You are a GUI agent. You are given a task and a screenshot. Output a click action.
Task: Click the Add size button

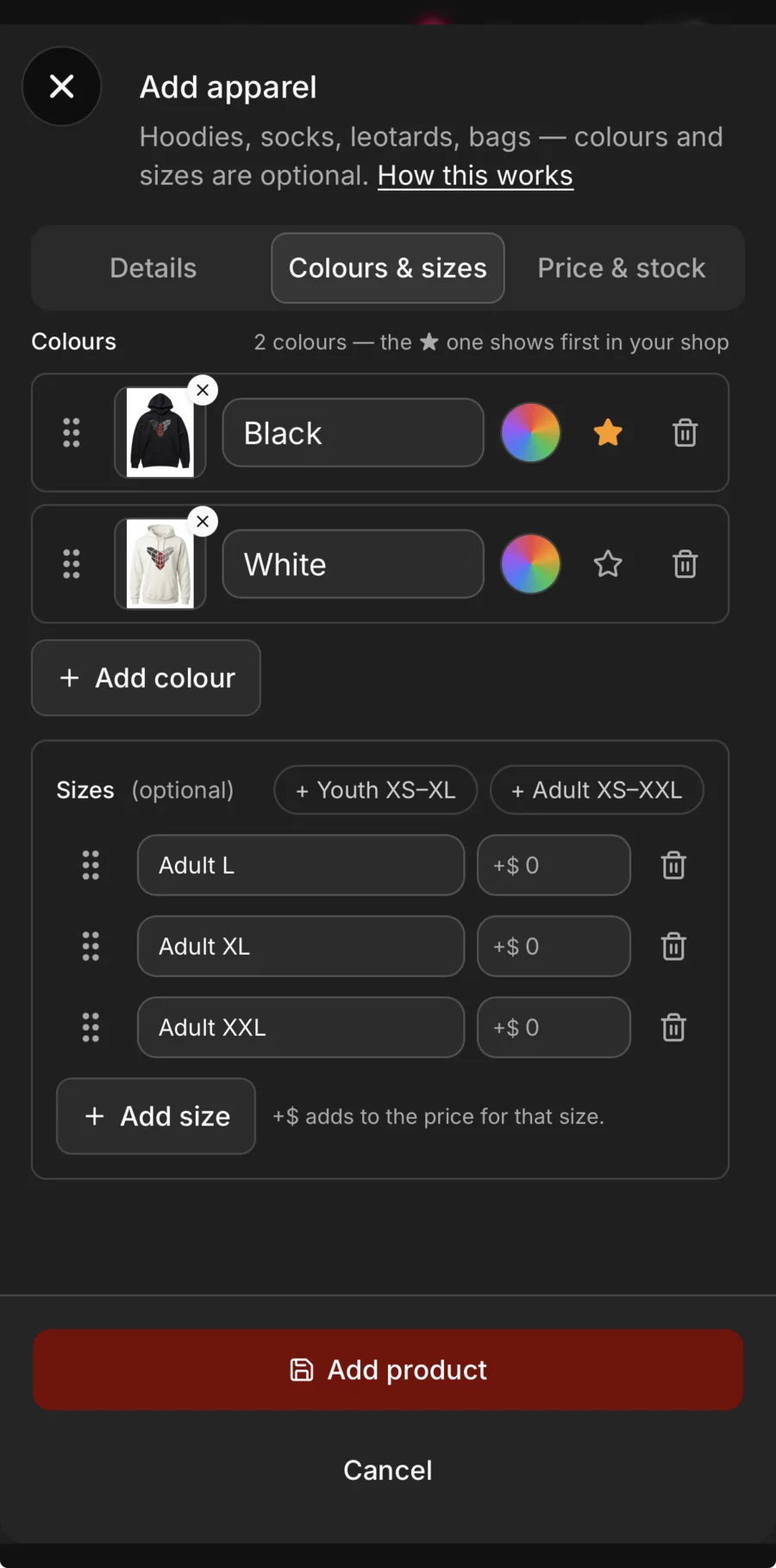156,1116
